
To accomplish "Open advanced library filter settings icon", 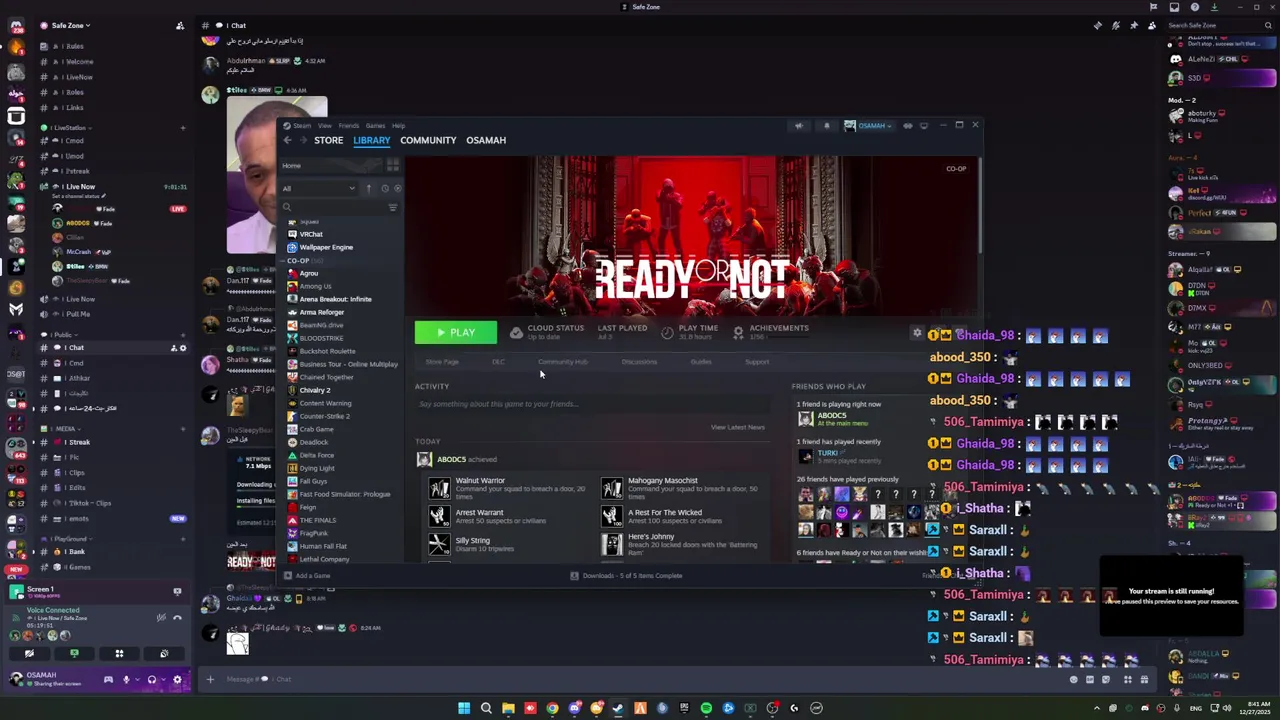I will (393, 207).
